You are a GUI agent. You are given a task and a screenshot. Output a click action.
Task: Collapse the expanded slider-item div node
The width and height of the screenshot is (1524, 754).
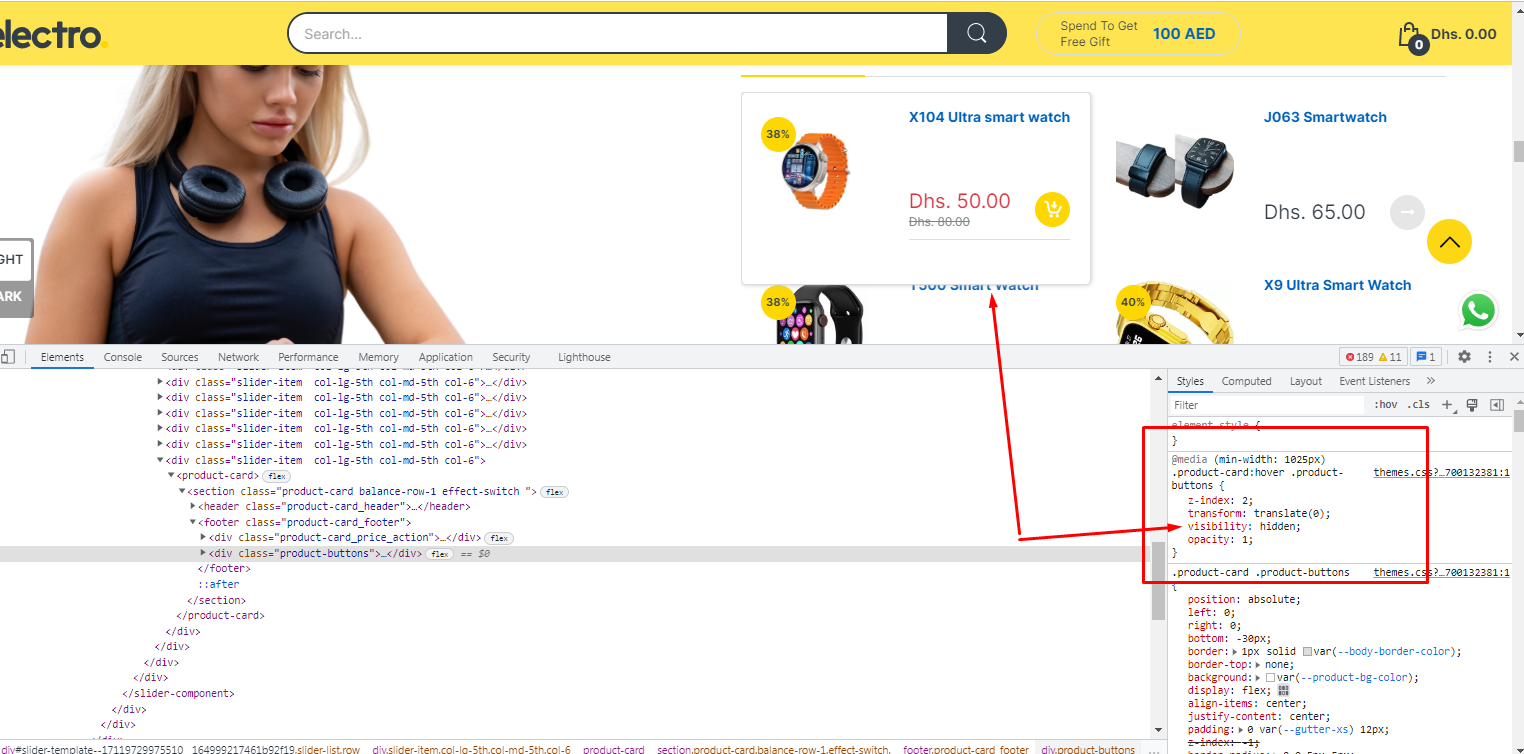point(160,460)
